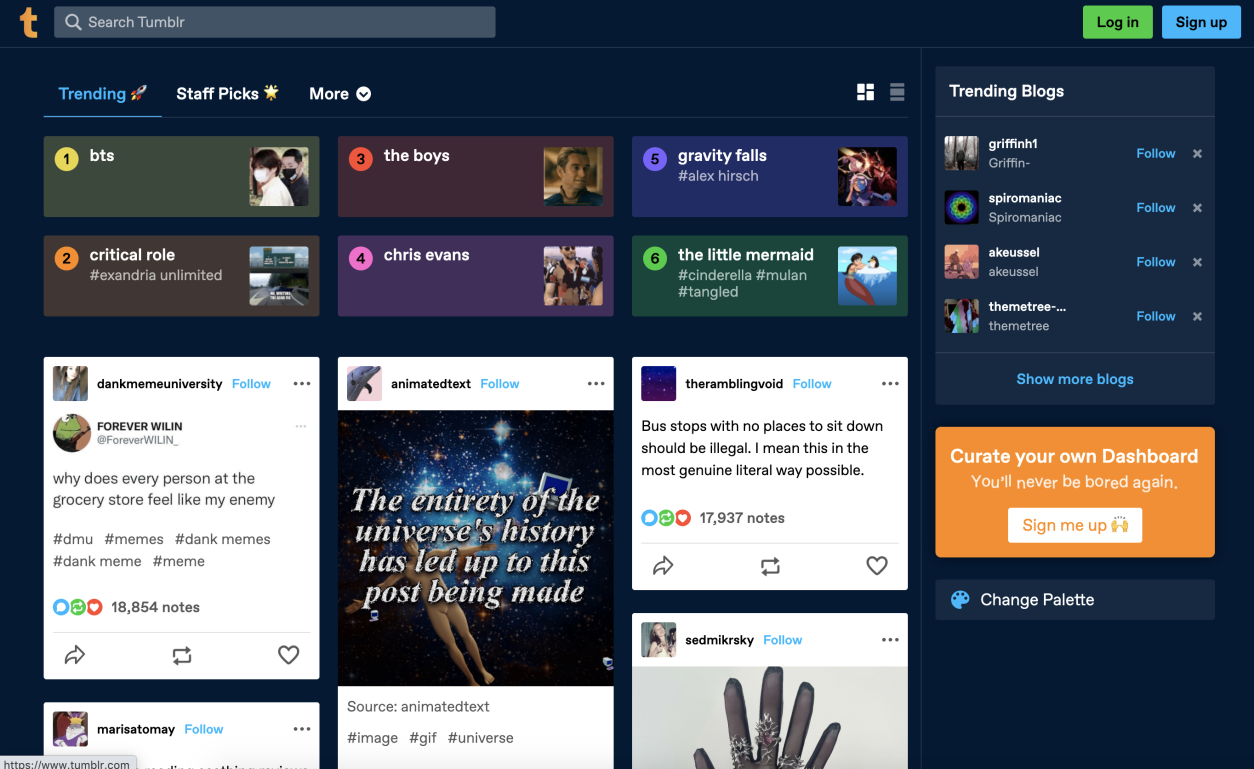1254x769 pixels.
Task: Click the #universe tag
Action: 481,738
